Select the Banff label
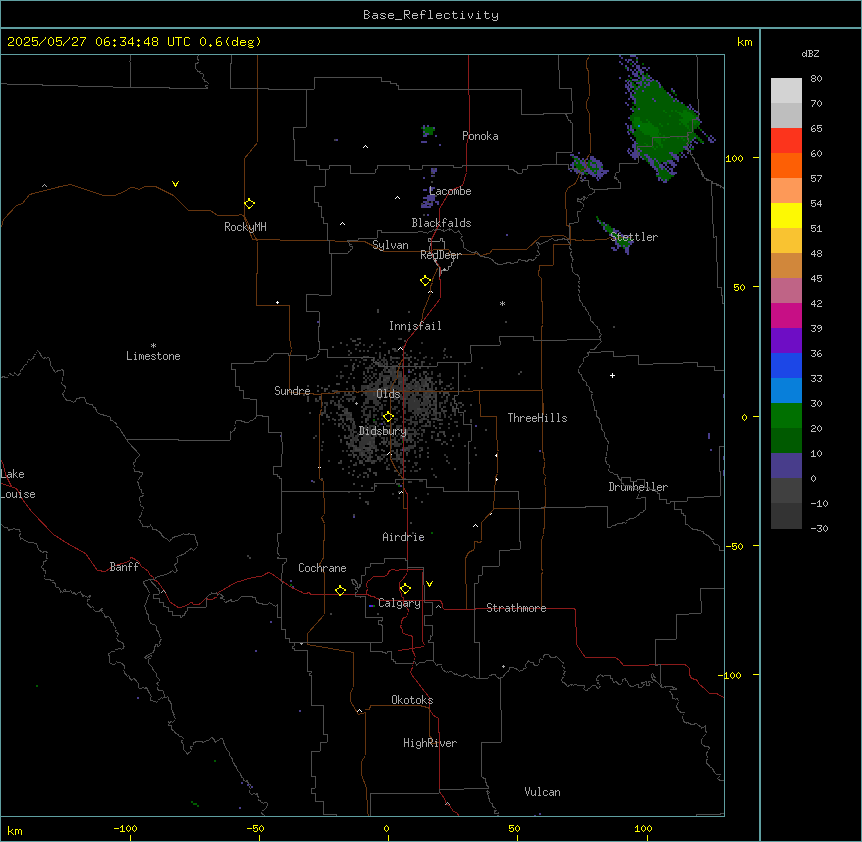 point(124,567)
